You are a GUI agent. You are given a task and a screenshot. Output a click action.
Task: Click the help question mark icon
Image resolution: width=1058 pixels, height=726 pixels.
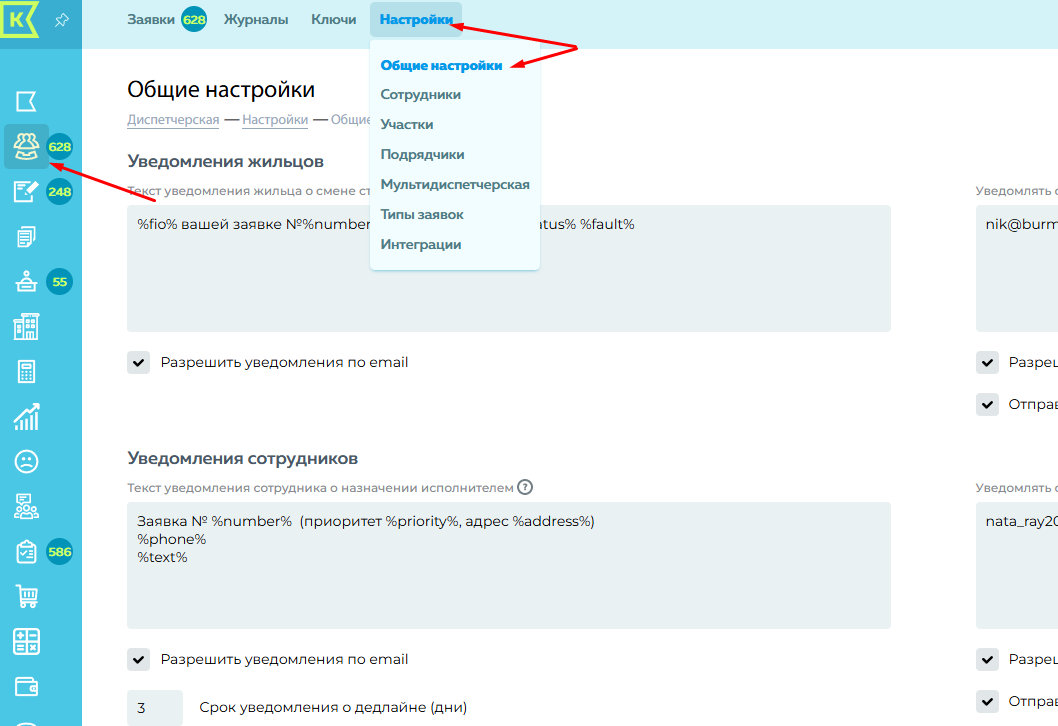pos(525,488)
